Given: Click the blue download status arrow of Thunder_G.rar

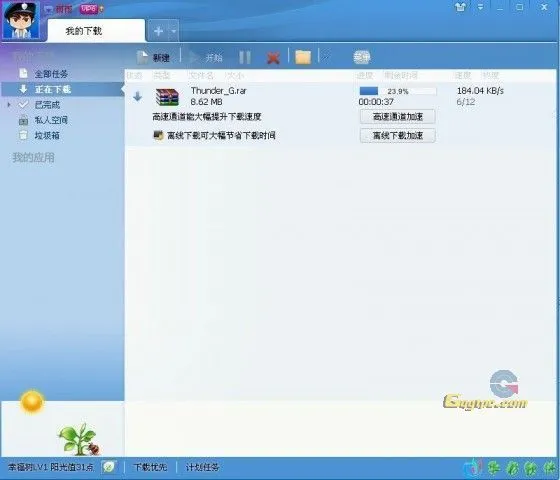Looking at the screenshot, I should (138, 96).
